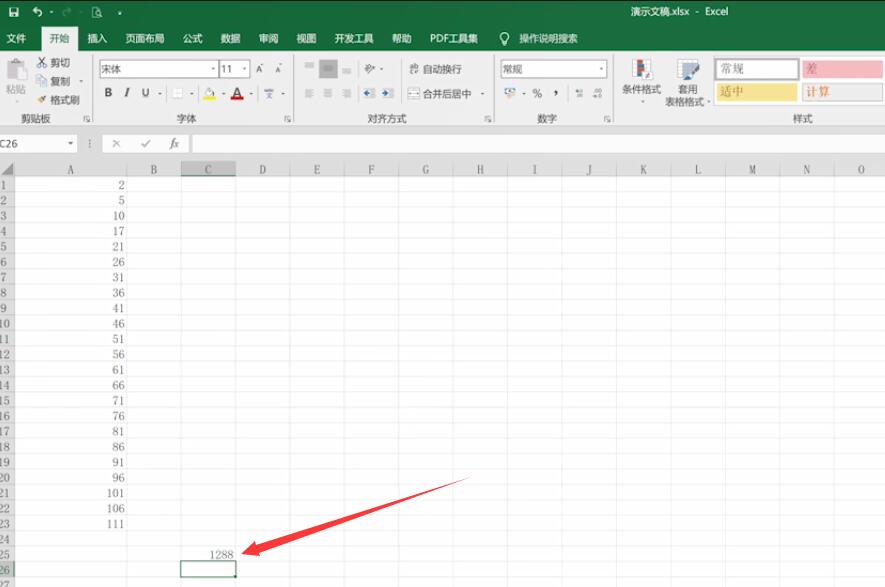
Task: Cut selection using 剪切
Action: click(53, 63)
